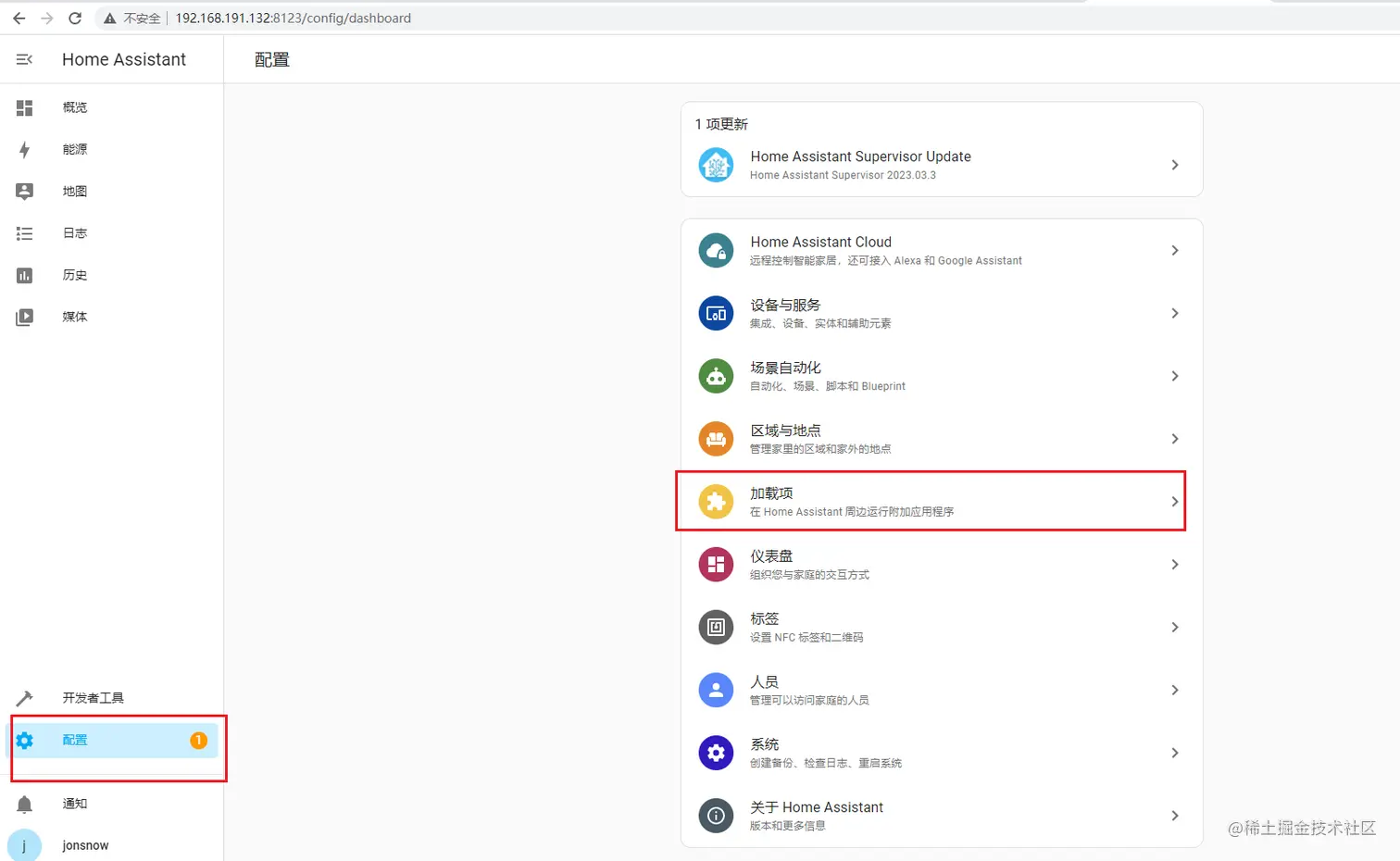Viewport: 1400px width, 861px height.
Task: Open 系统 settings title
Action: (x=765, y=744)
